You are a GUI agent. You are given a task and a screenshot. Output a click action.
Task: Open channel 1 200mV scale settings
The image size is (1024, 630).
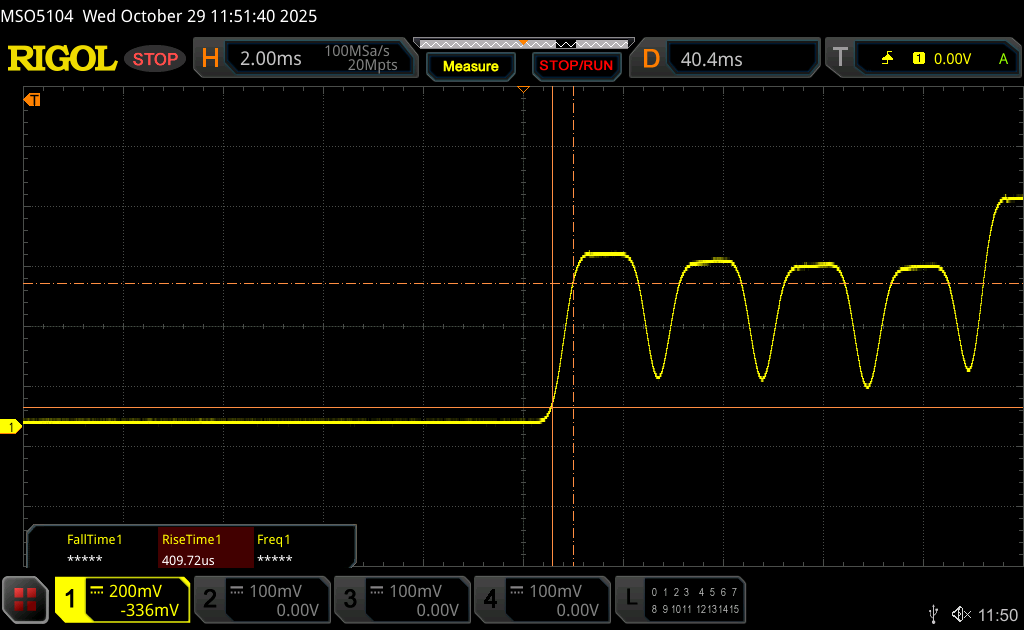(122, 599)
